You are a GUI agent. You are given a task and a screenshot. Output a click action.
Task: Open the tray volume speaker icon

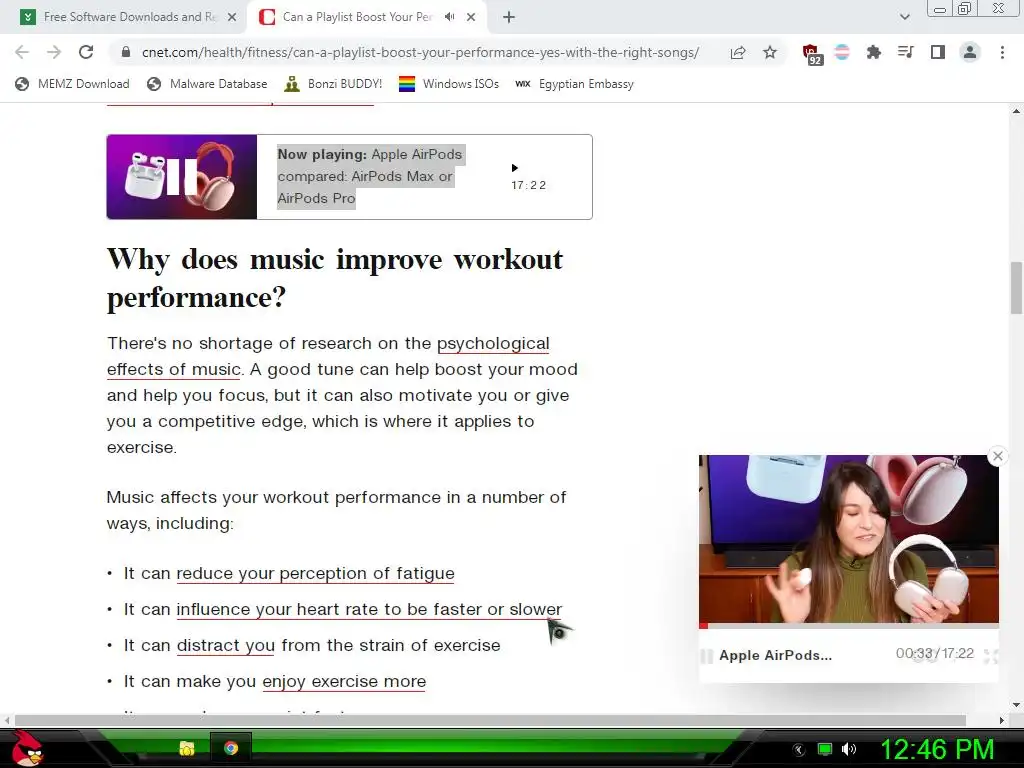click(x=848, y=749)
